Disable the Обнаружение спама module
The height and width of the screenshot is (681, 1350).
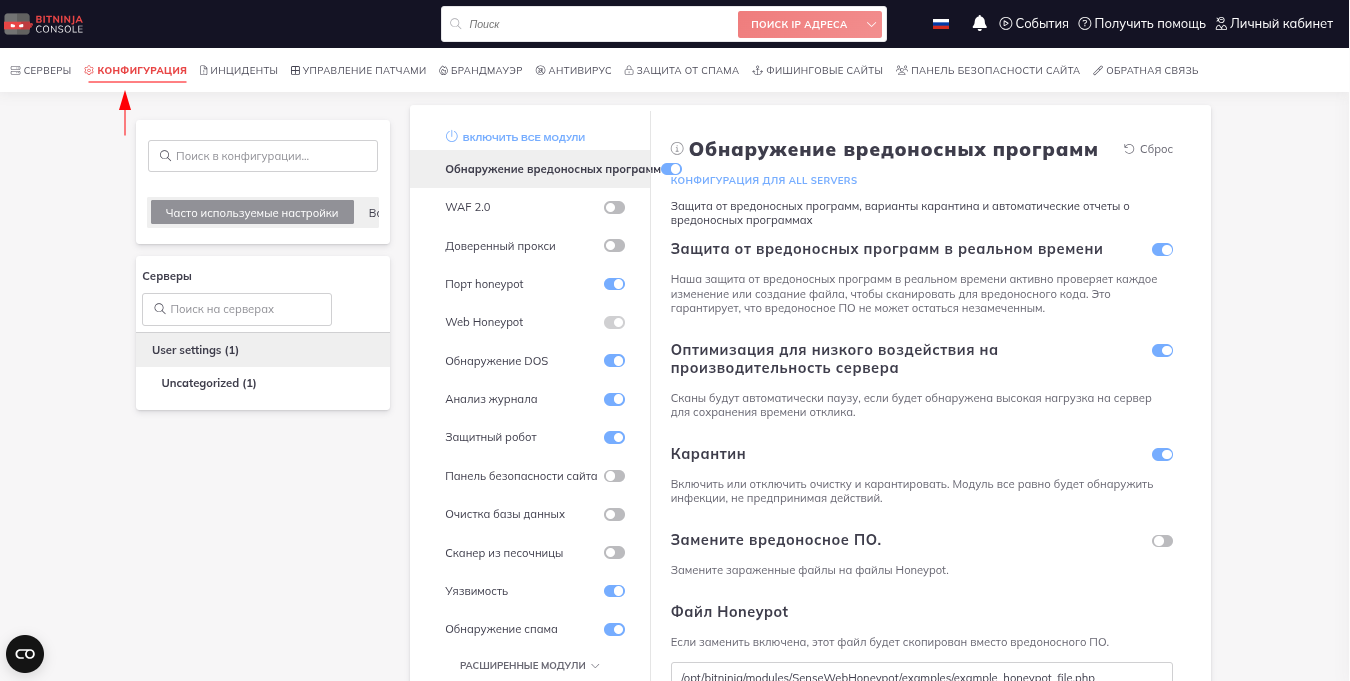pyautogui.click(x=614, y=629)
